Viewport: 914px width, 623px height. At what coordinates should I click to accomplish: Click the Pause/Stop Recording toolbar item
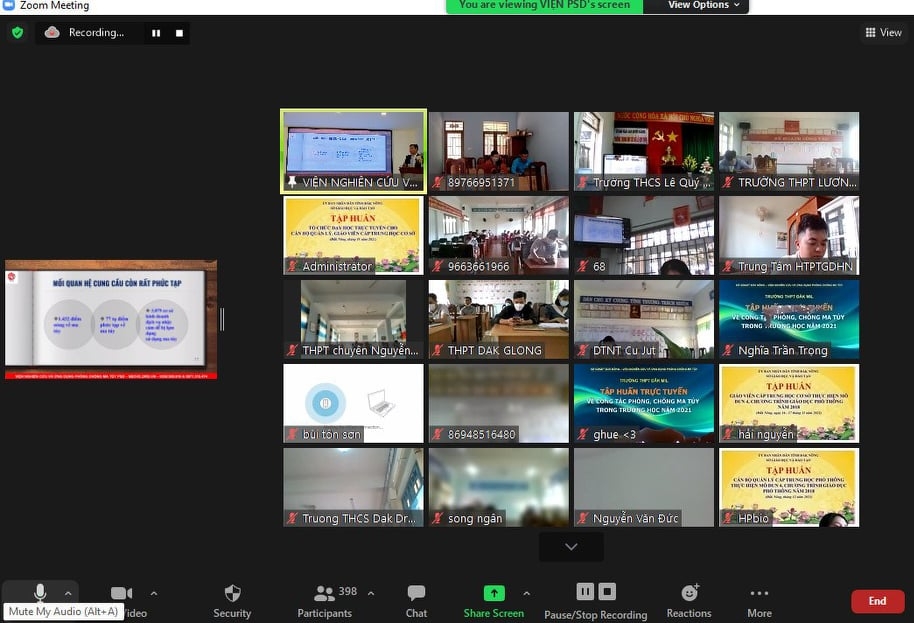point(595,600)
